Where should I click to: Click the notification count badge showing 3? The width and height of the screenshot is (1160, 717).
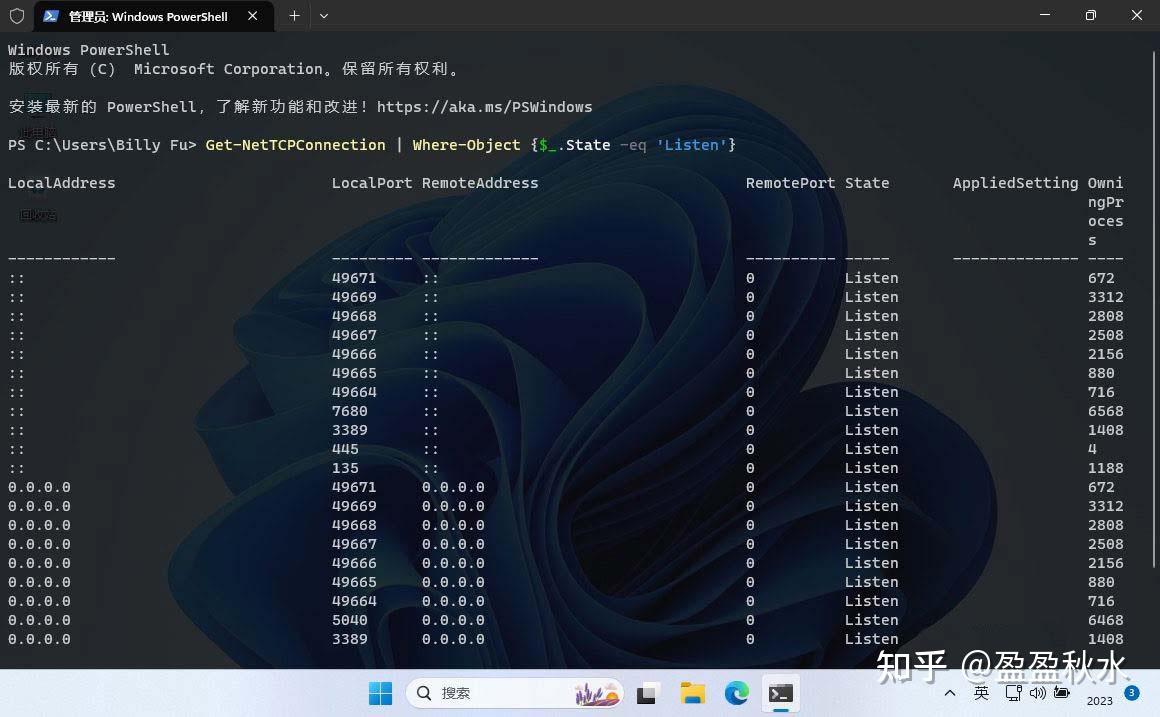[x=1131, y=691]
